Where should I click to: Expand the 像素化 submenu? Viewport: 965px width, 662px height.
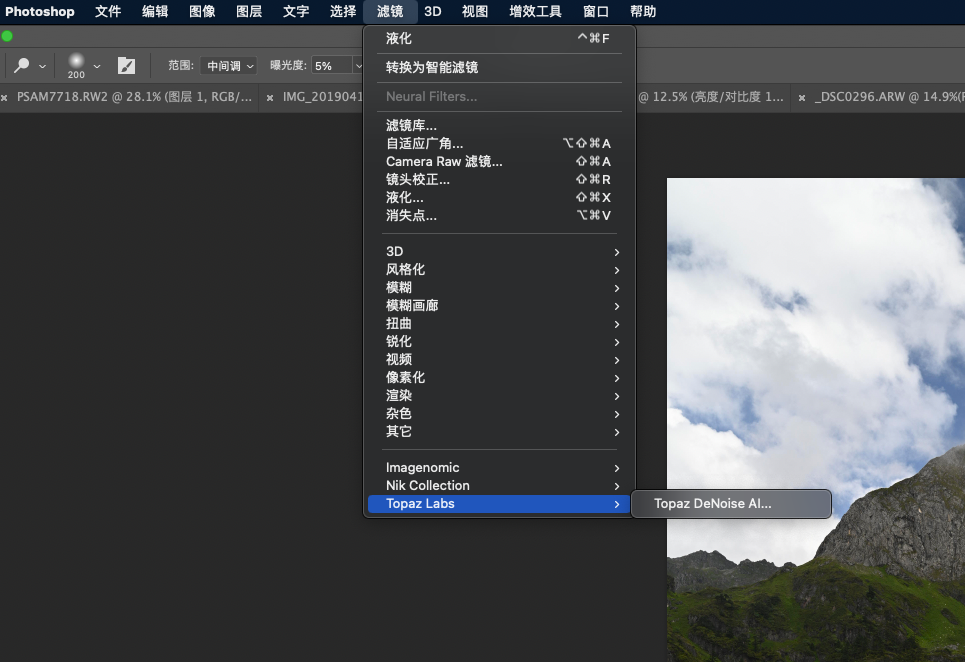pos(499,377)
